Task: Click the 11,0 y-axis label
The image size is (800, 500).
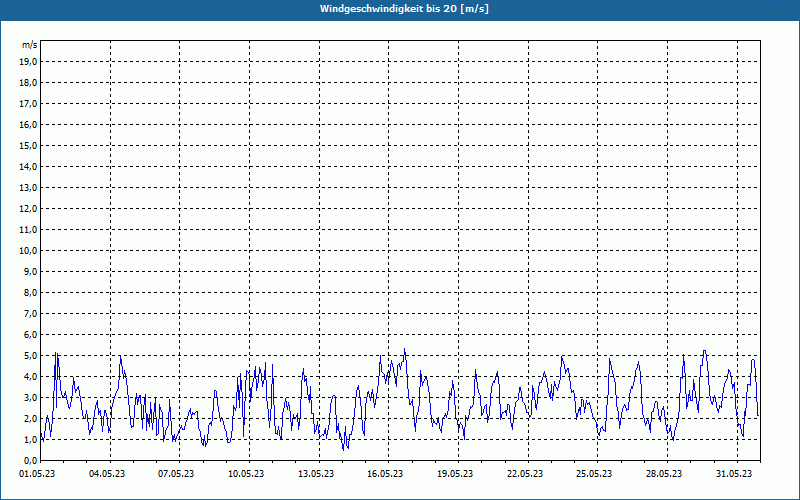Action: pyautogui.click(x=28, y=230)
